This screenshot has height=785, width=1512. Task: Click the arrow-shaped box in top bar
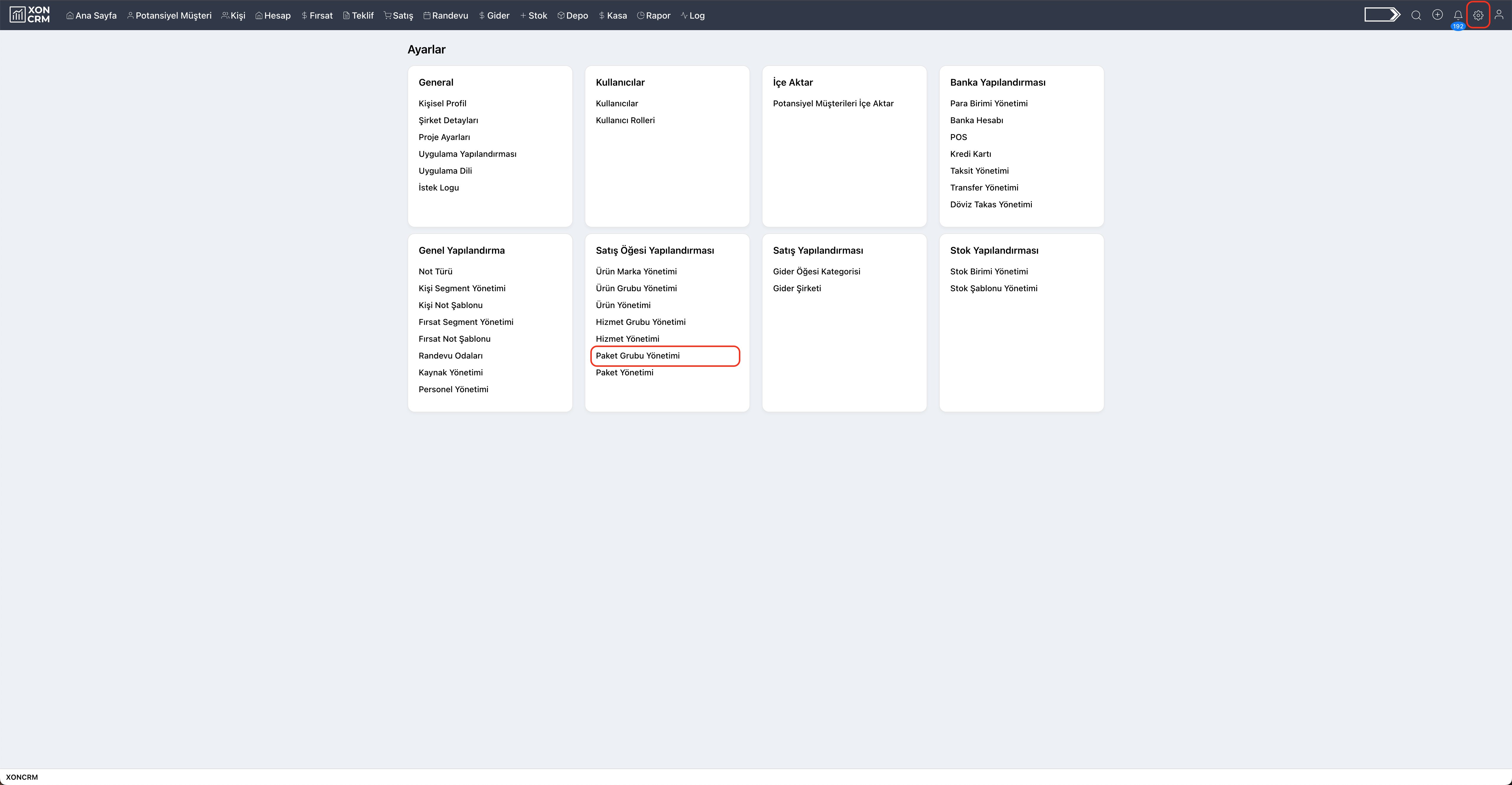pyautogui.click(x=1382, y=15)
